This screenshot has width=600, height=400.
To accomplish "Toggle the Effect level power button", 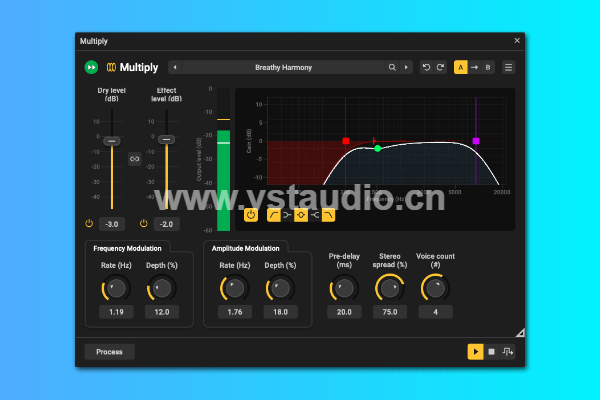I will pyautogui.click(x=143, y=224).
